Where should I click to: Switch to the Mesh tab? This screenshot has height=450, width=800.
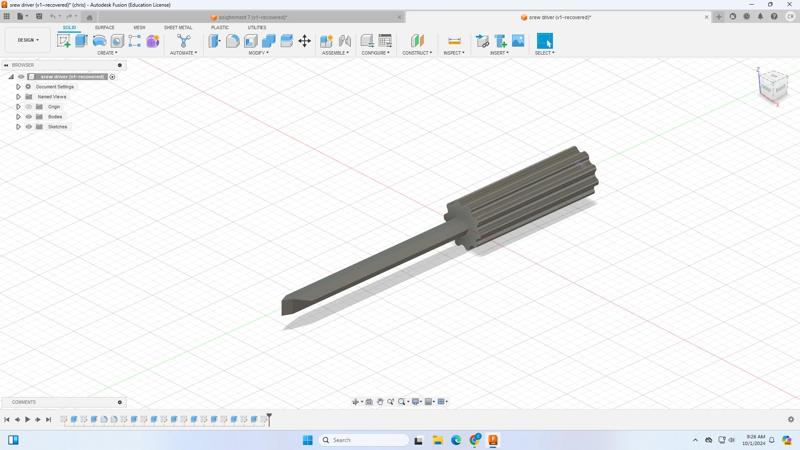click(139, 28)
